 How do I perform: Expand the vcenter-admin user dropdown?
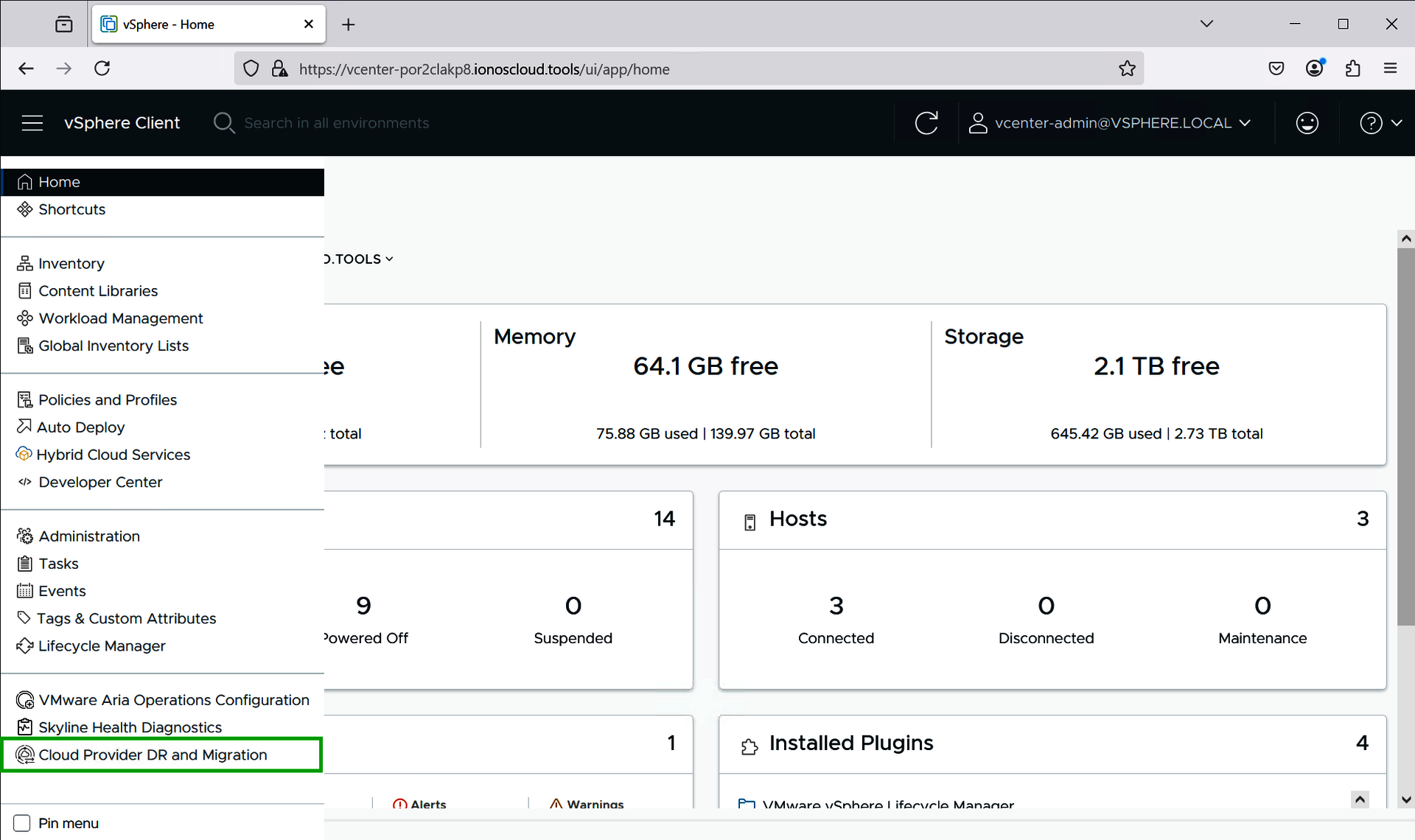1112,123
